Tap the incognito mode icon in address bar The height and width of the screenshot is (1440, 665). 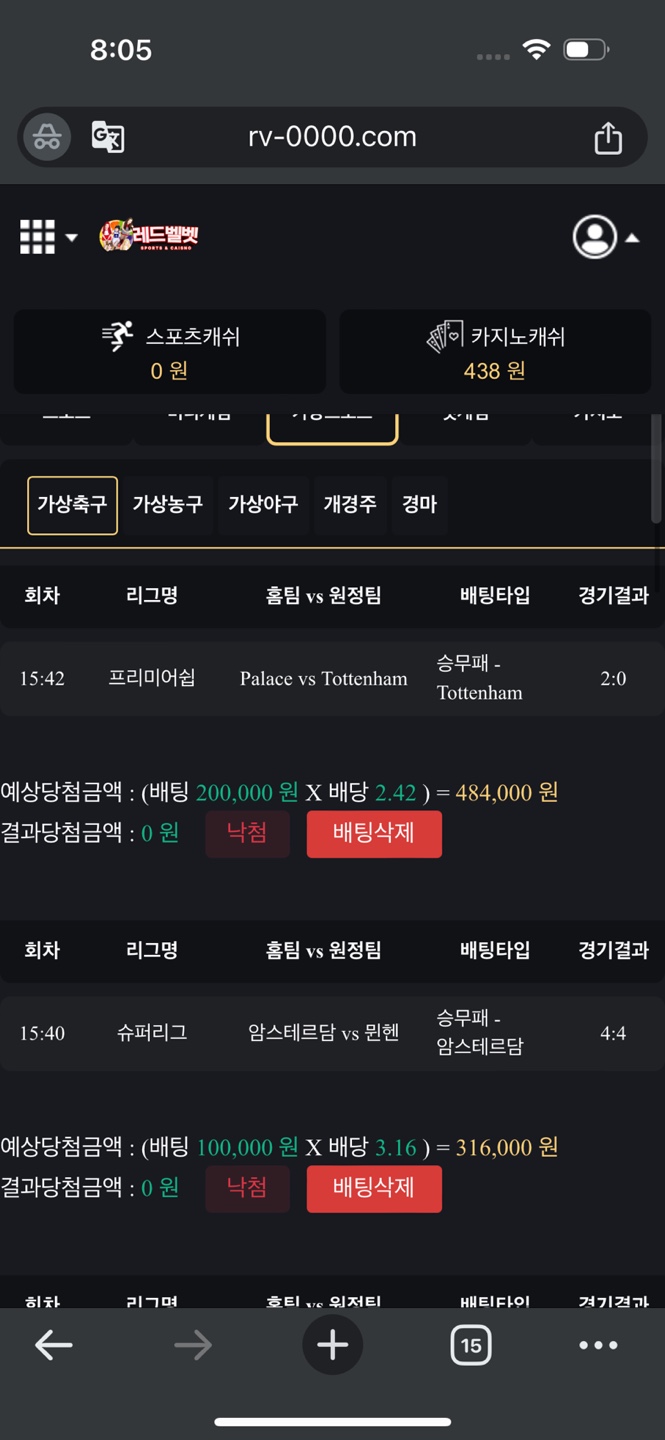[47, 137]
